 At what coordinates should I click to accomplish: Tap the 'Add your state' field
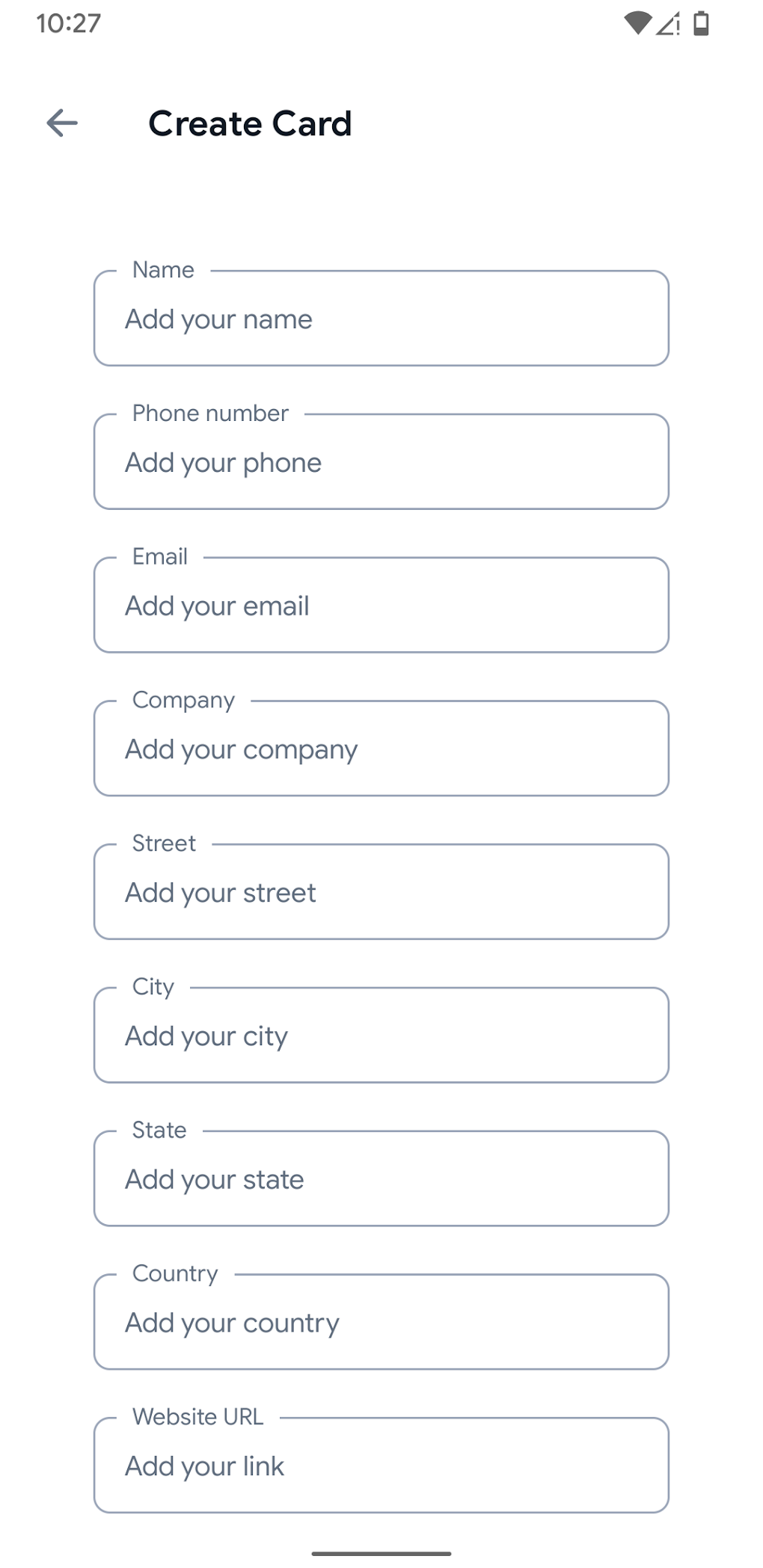(381, 1180)
